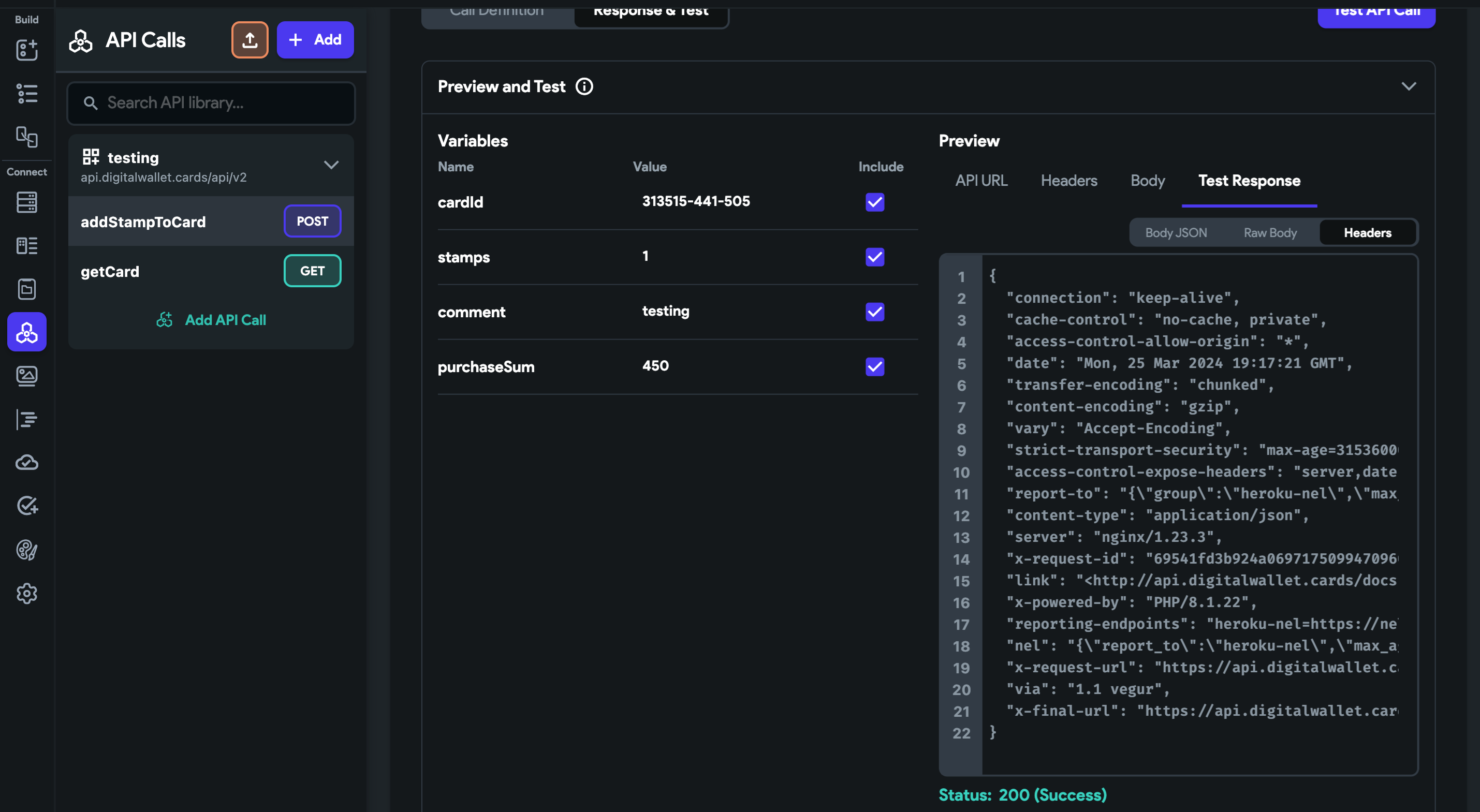Viewport: 1480px width, 812px height.
Task: Click the "server": "nginx/1.23.3" line
Action: point(1113,537)
